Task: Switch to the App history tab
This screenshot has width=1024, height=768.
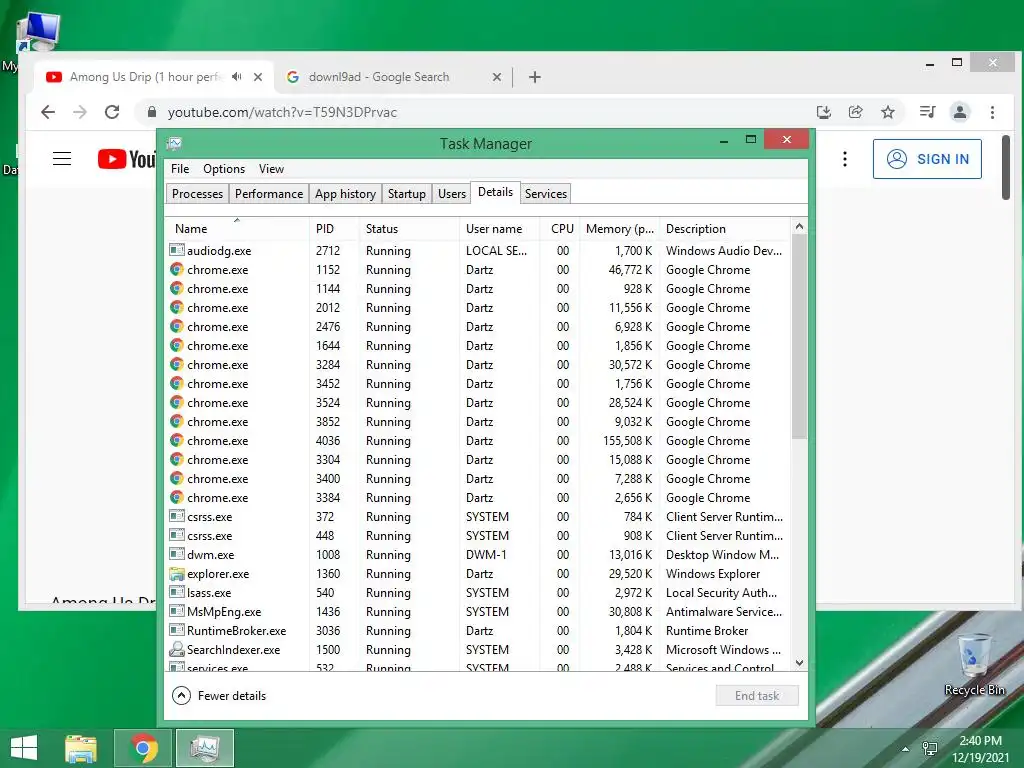Action: click(345, 194)
